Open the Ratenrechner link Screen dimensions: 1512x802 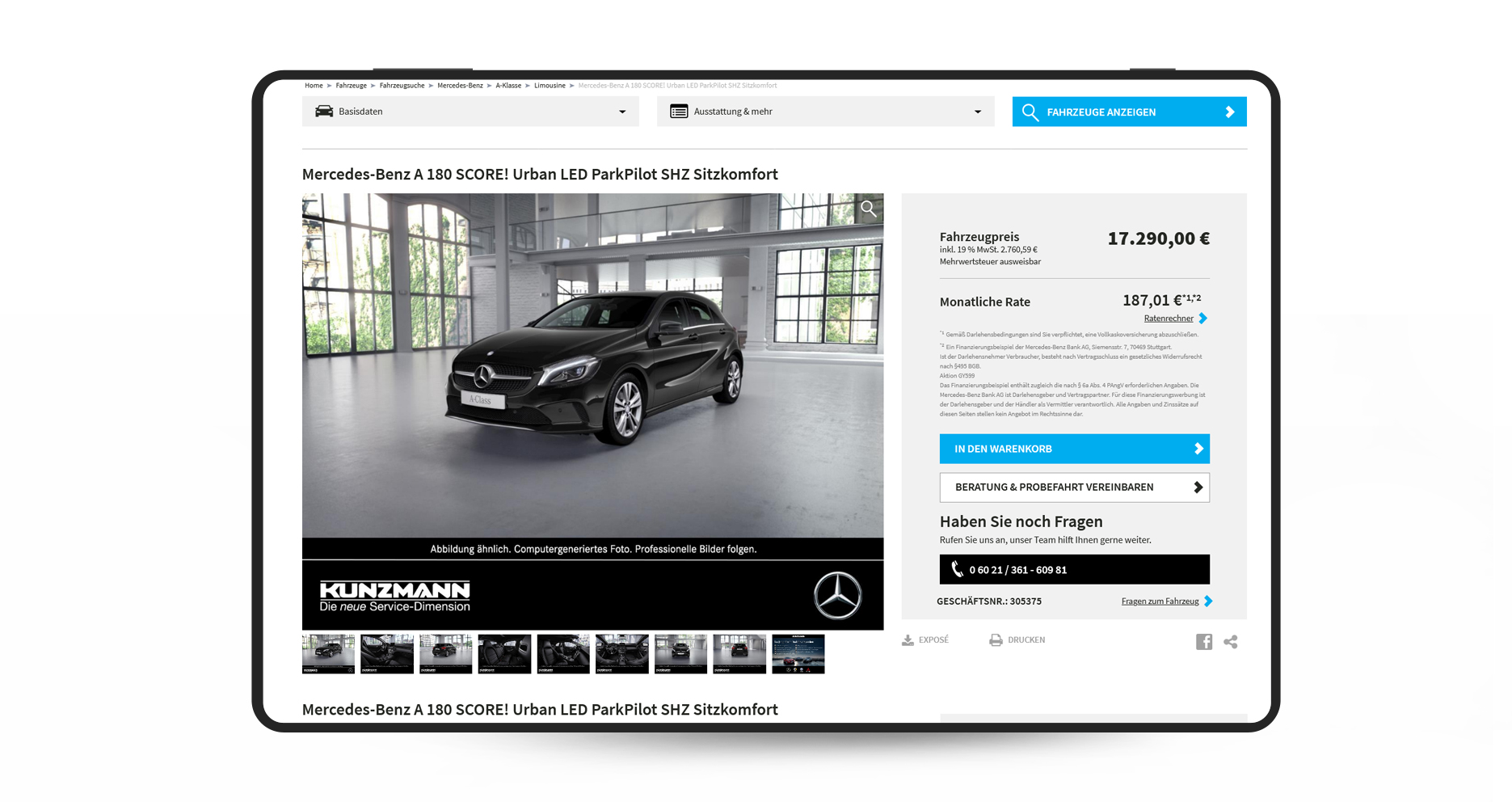1169,319
